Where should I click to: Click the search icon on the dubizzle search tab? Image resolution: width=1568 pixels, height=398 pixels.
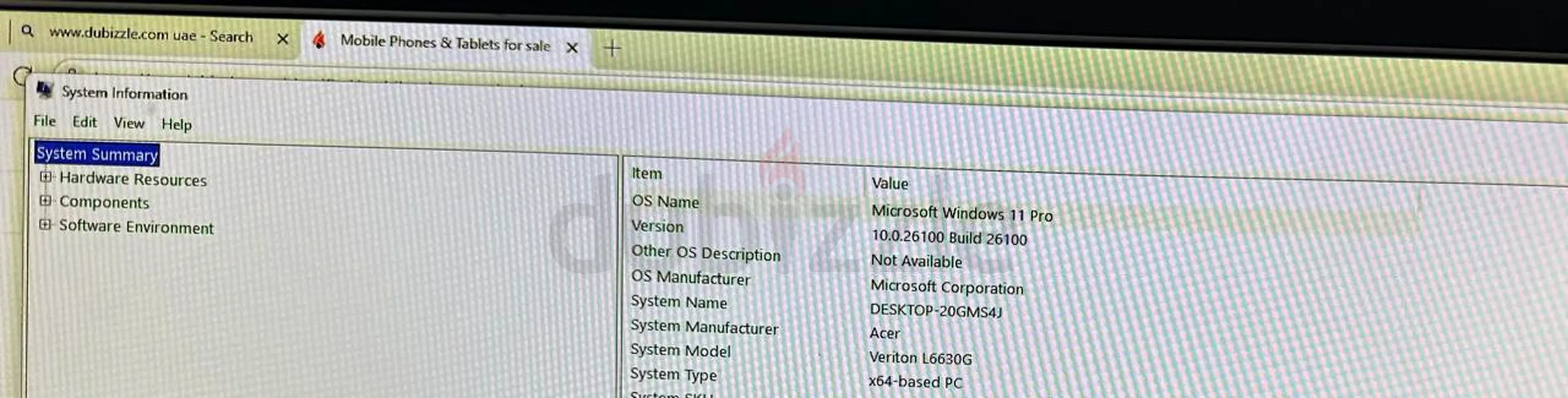coord(27,30)
